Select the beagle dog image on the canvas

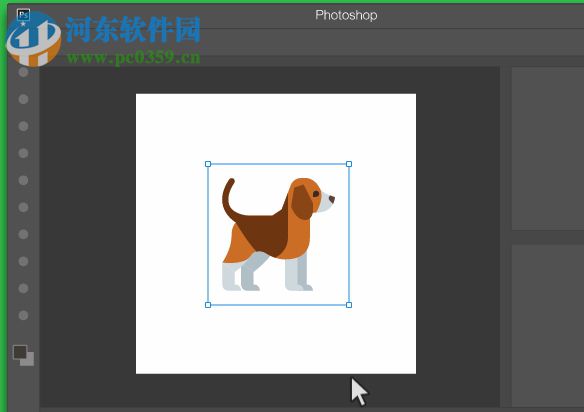(278, 234)
